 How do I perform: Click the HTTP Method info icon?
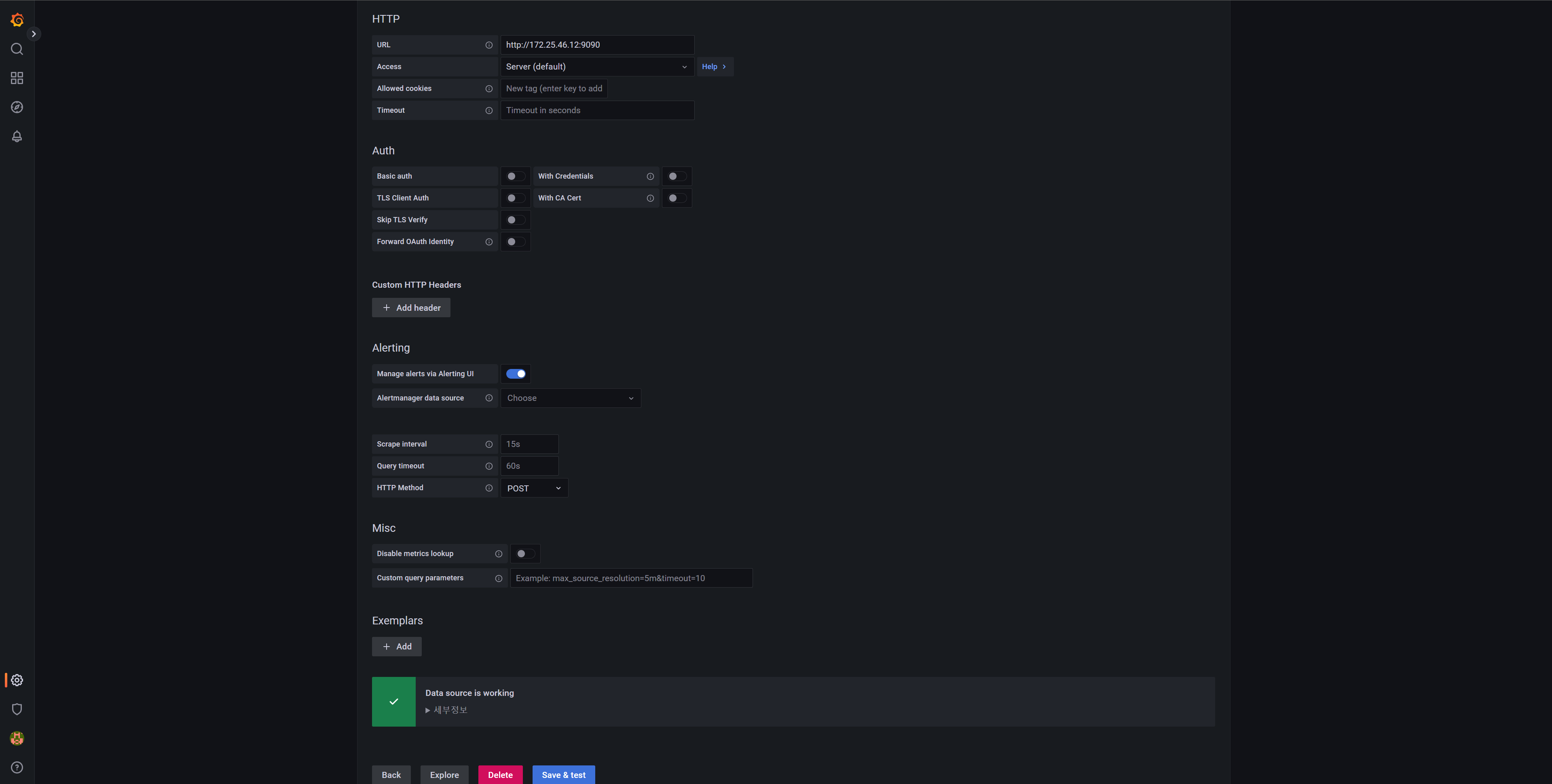tap(488, 488)
